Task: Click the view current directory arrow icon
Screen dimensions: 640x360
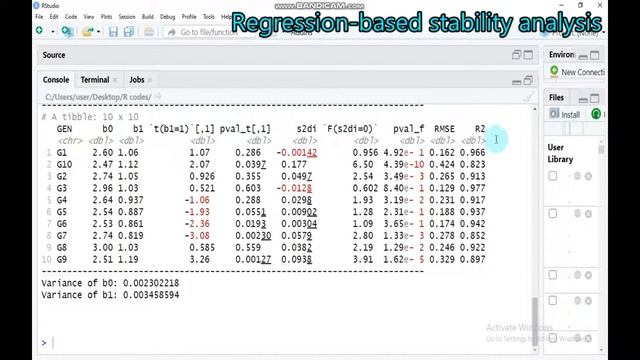Action: 158,96
